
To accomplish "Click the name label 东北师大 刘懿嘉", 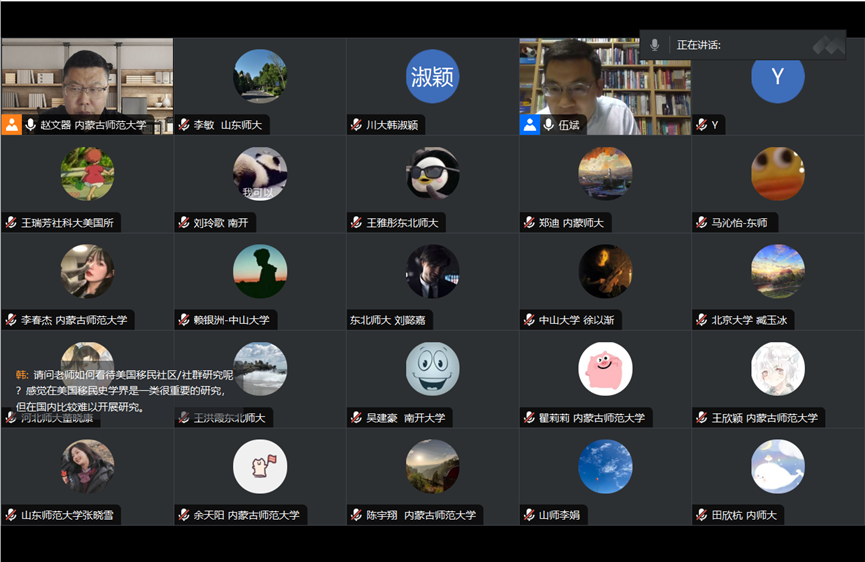I will 387,320.
